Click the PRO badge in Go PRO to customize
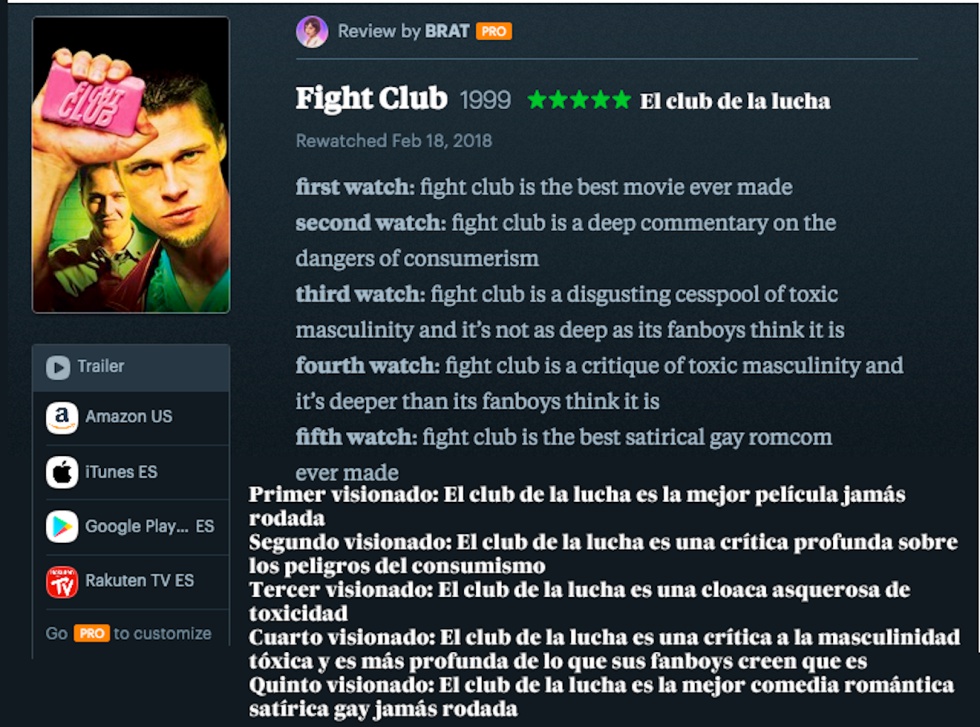Image resolution: width=980 pixels, height=727 pixels. [x=91, y=634]
